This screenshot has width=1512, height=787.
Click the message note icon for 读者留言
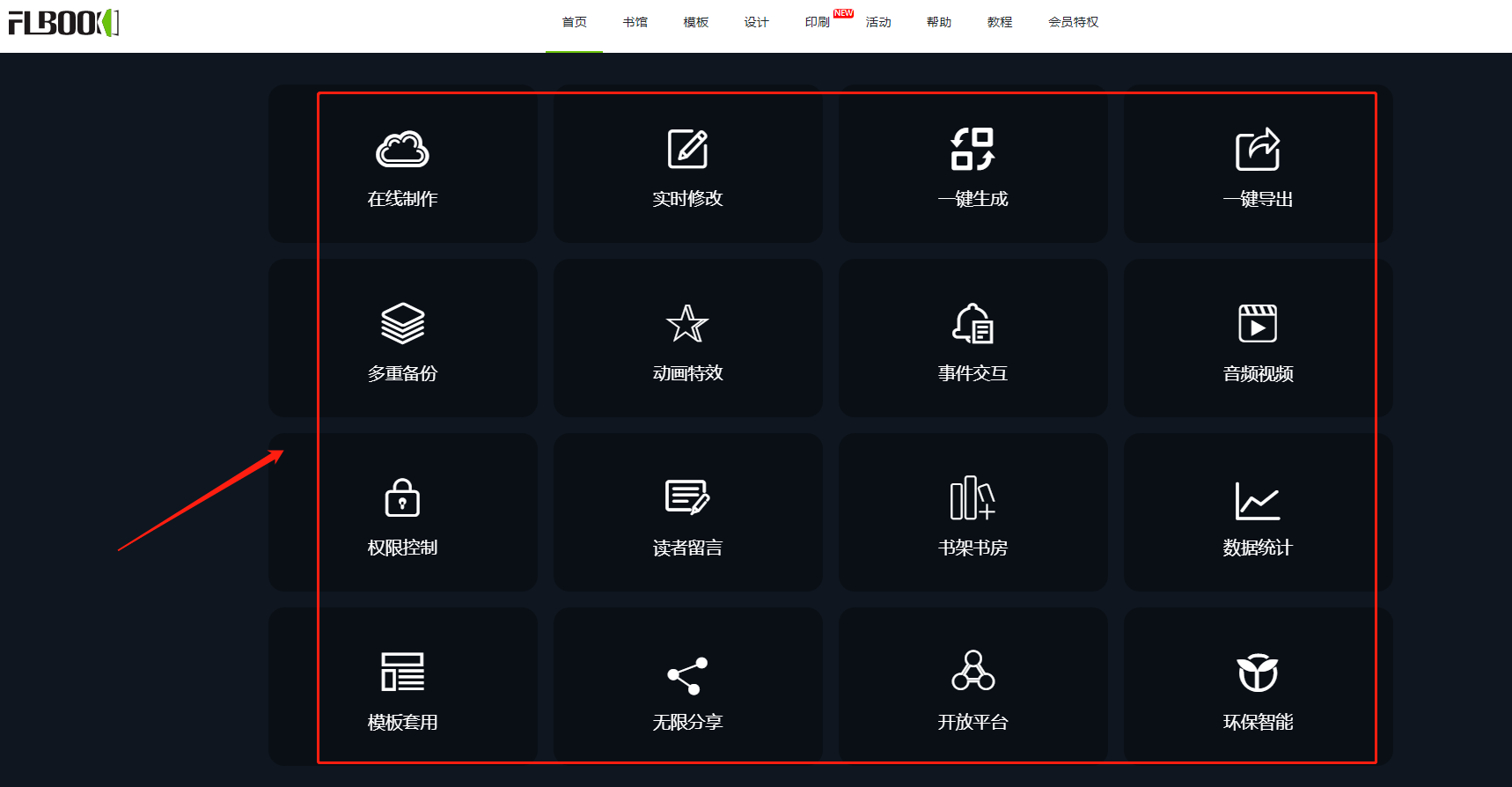click(687, 497)
